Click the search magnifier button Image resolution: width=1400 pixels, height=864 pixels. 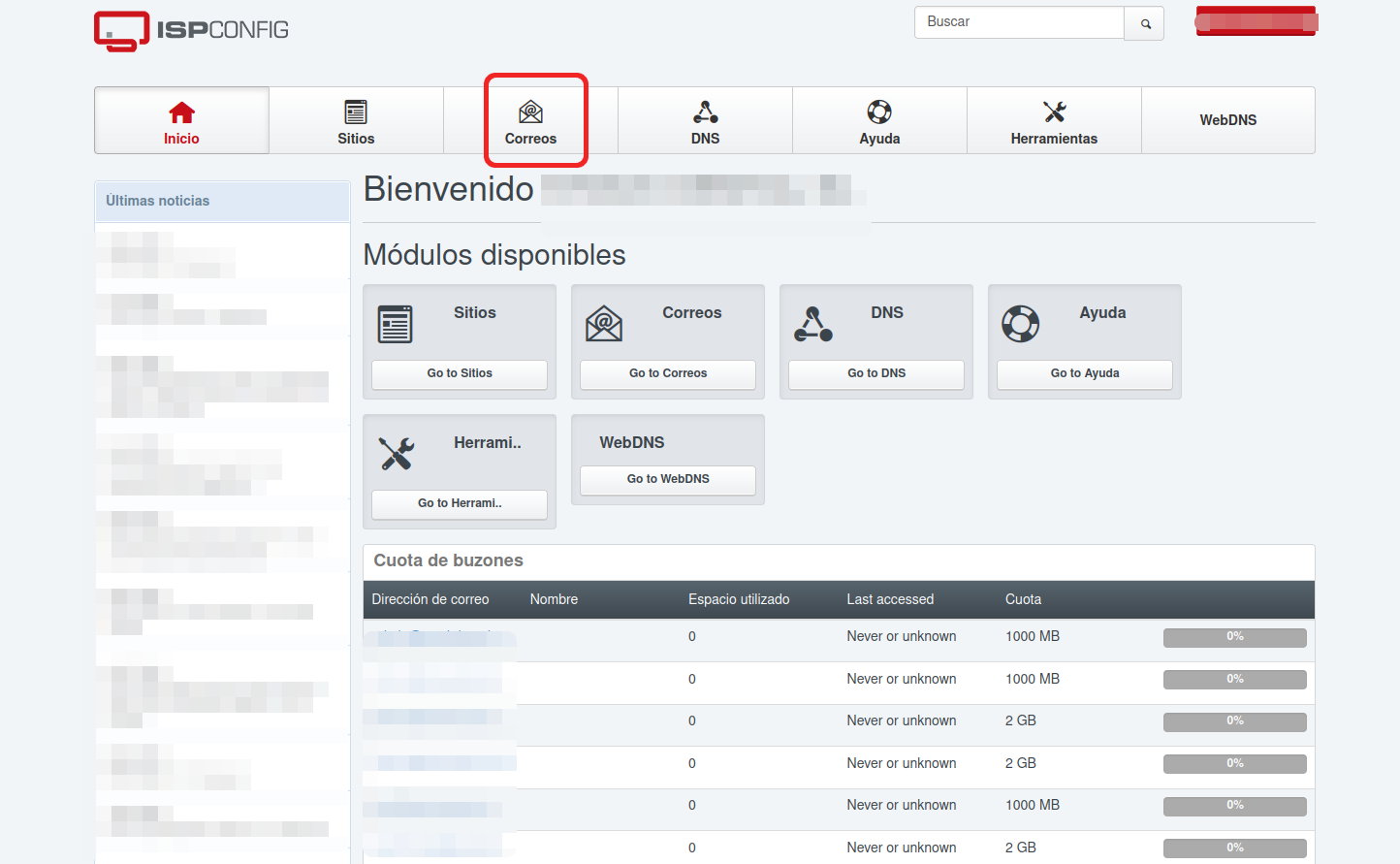[x=1145, y=24]
